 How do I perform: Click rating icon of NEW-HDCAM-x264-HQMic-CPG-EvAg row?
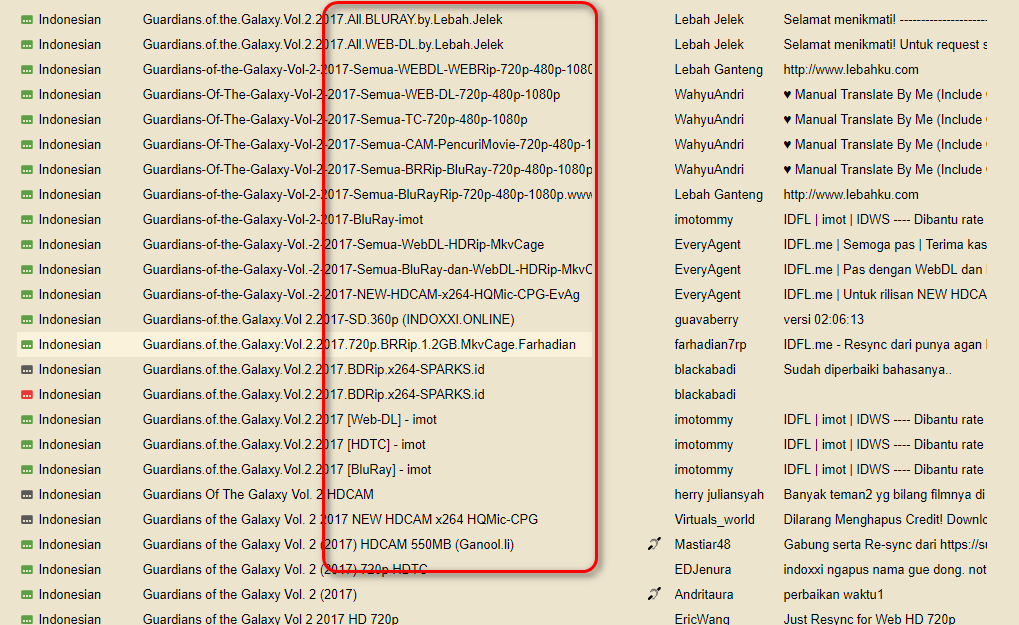27,295
